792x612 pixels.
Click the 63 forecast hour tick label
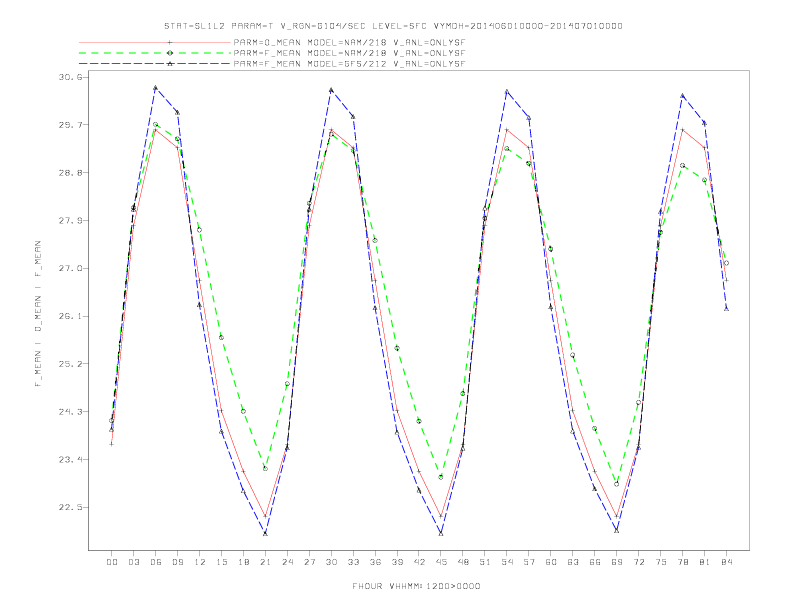[x=573, y=562]
